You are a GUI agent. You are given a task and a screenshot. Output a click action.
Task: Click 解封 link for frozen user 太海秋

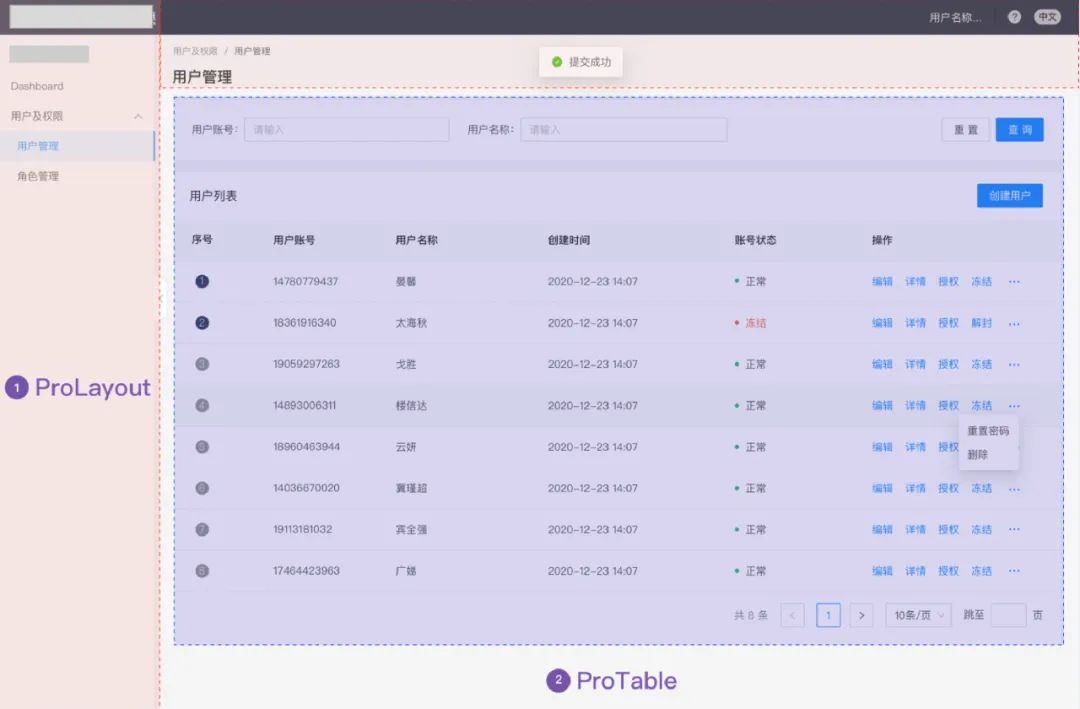(981, 323)
